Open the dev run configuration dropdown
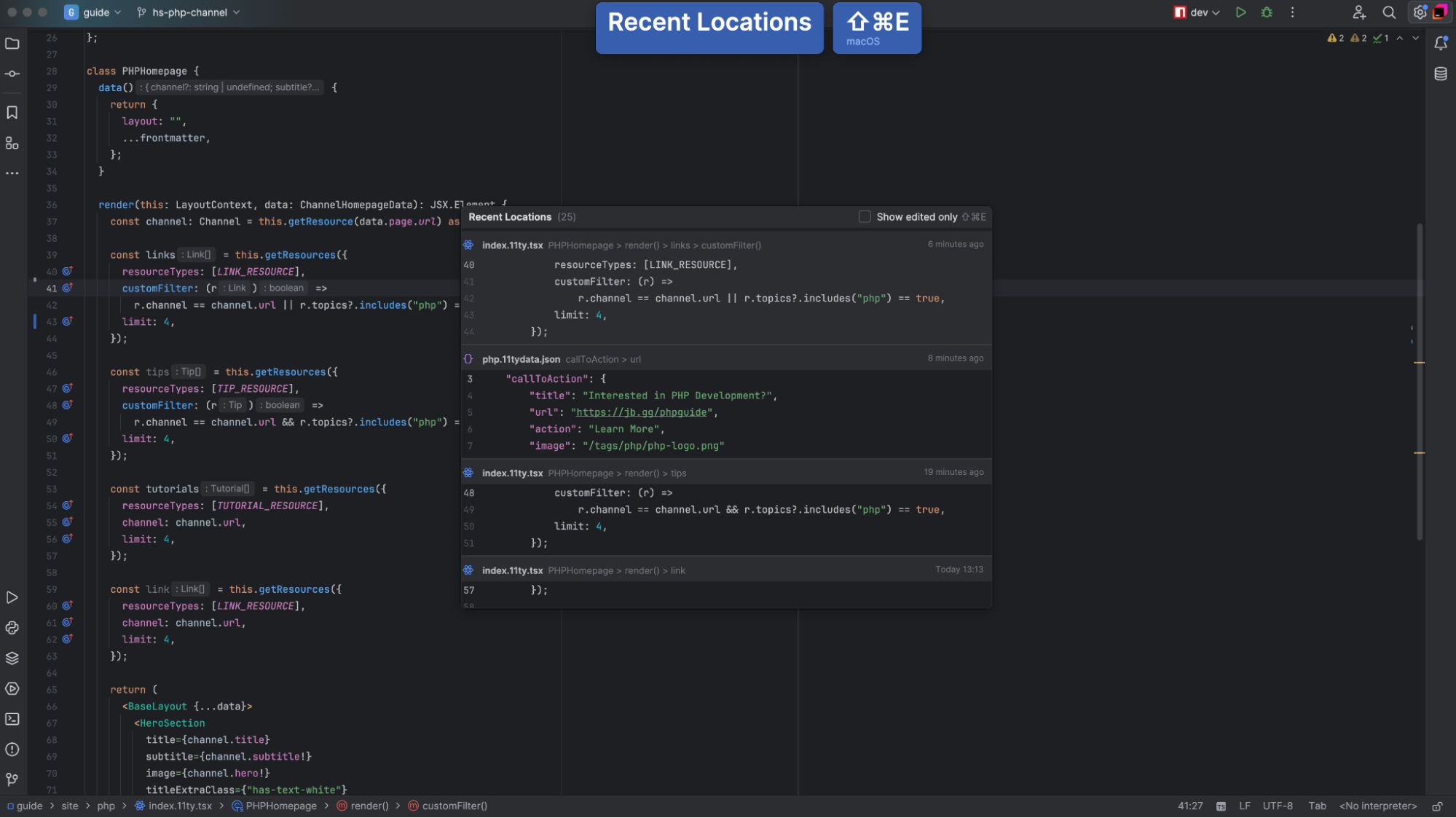Viewport: 1456px width, 818px height. 1197,12
